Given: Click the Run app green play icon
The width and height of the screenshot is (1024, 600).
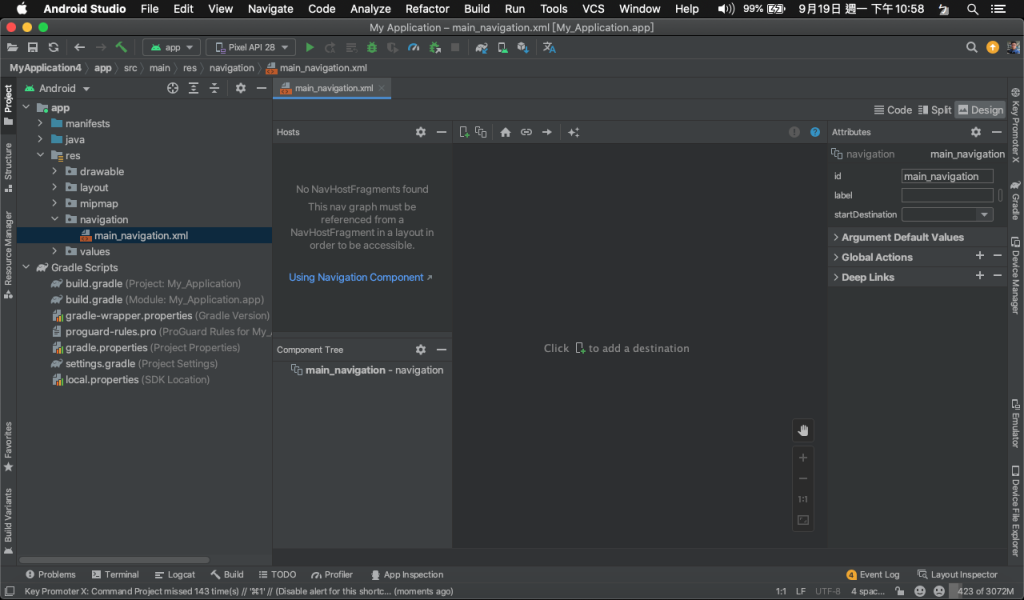Looking at the screenshot, I should (x=310, y=47).
